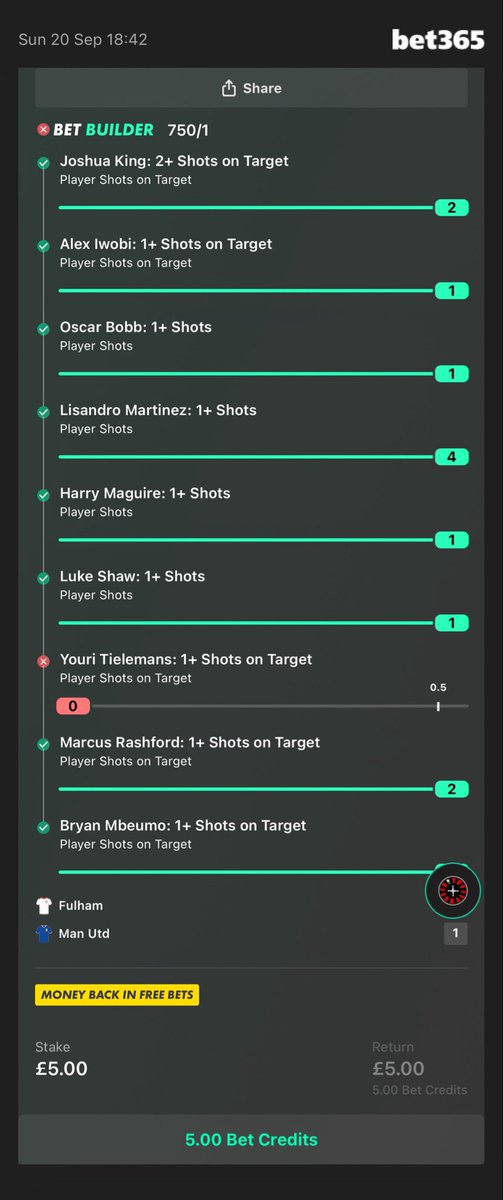Tap the green tick beside Bryan Mbeumo
503x1200 pixels.
43,827
